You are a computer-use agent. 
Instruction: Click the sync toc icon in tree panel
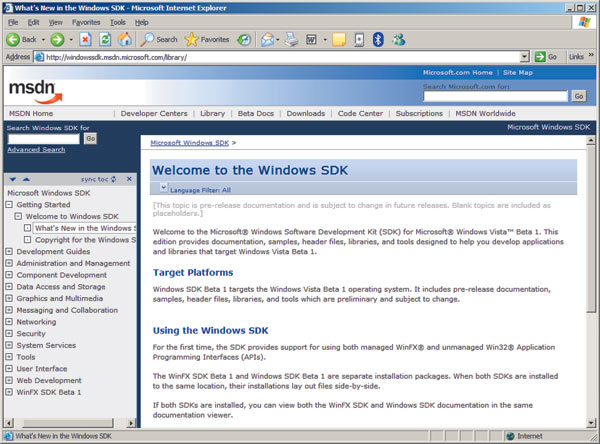point(114,179)
